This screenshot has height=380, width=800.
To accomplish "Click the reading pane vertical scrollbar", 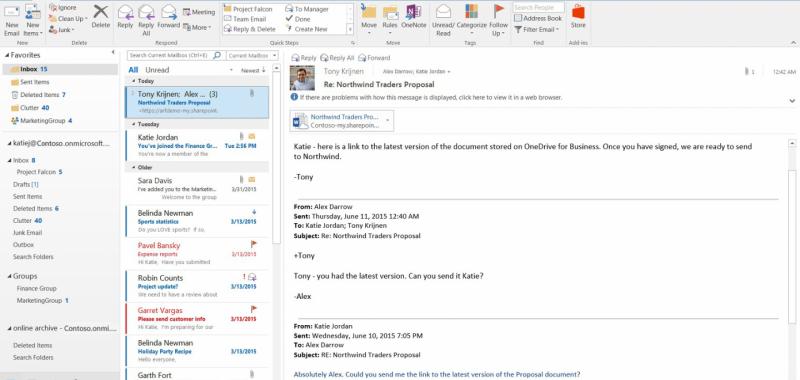I will (792, 247).
